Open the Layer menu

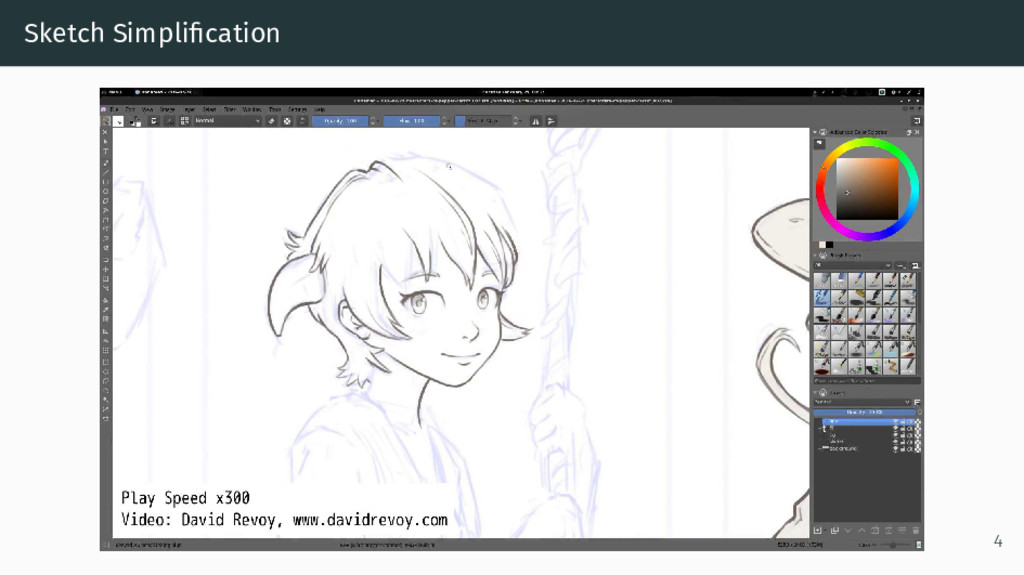click(189, 109)
